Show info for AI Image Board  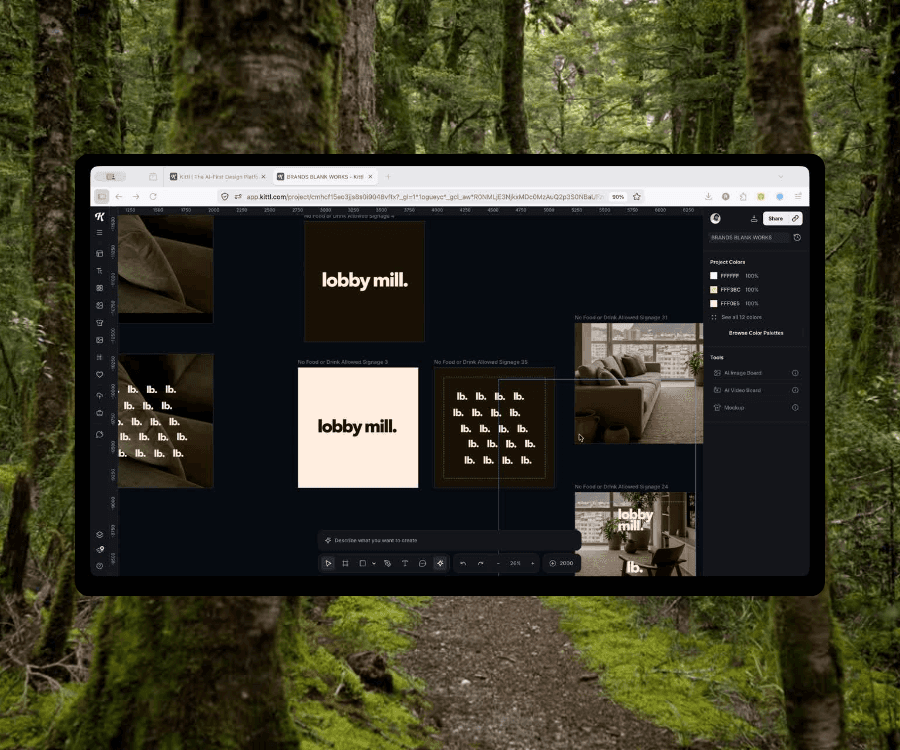[795, 373]
